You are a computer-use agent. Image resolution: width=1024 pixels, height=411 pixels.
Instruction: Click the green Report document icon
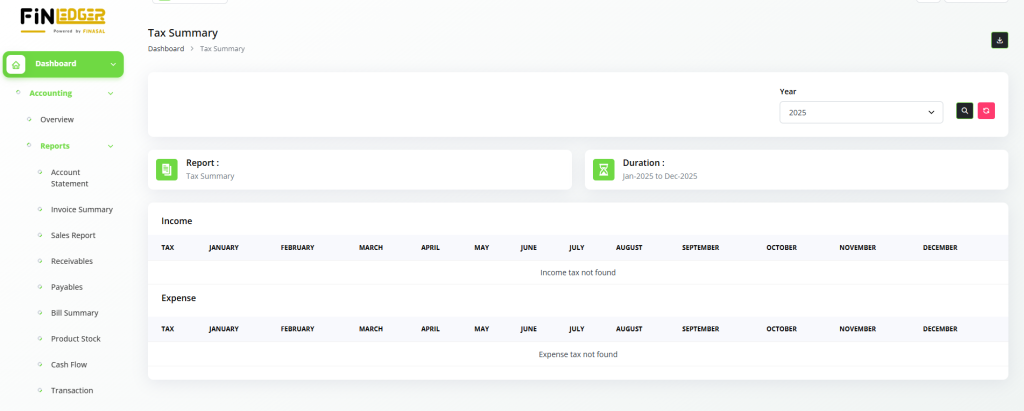(166, 169)
